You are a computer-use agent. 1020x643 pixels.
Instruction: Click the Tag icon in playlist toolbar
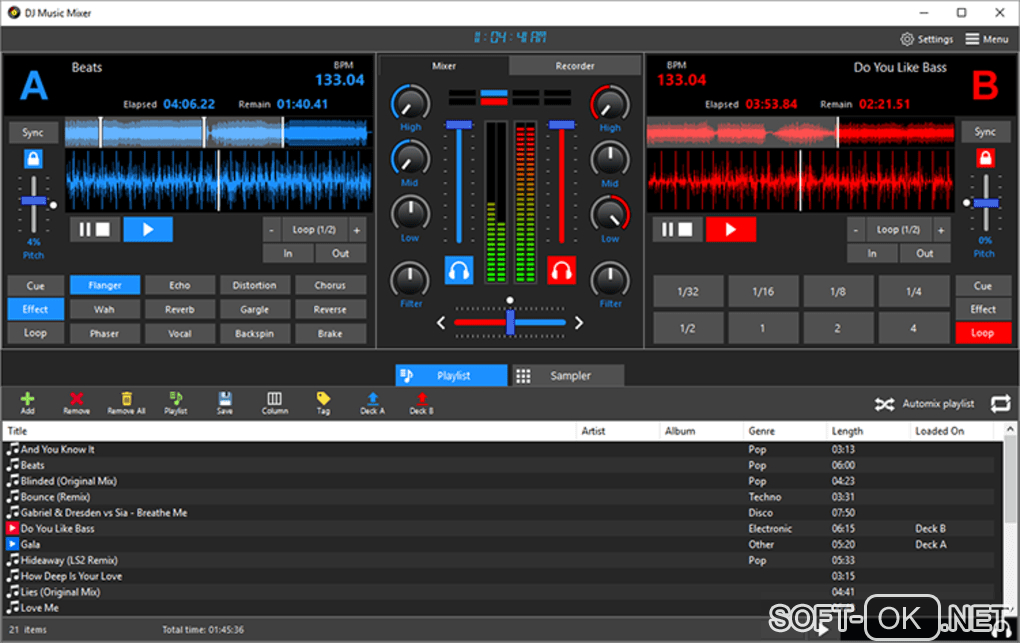pyautogui.click(x=323, y=400)
